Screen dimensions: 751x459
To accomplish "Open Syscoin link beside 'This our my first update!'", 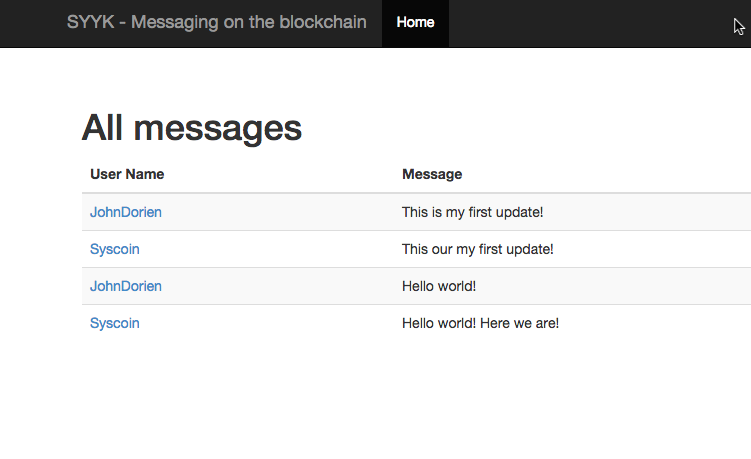I will (x=114, y=249).
